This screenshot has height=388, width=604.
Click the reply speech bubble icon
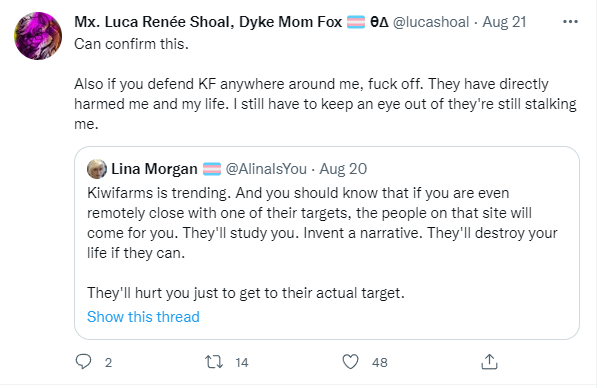coord(83,362)
